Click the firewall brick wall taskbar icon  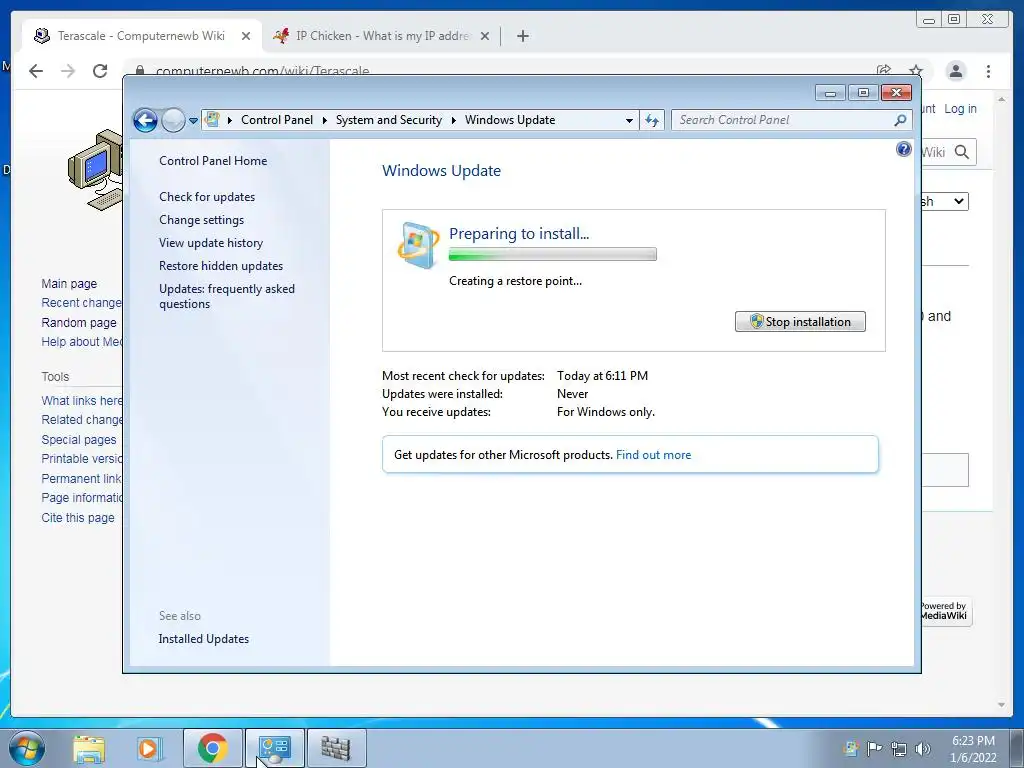point(336,748)
